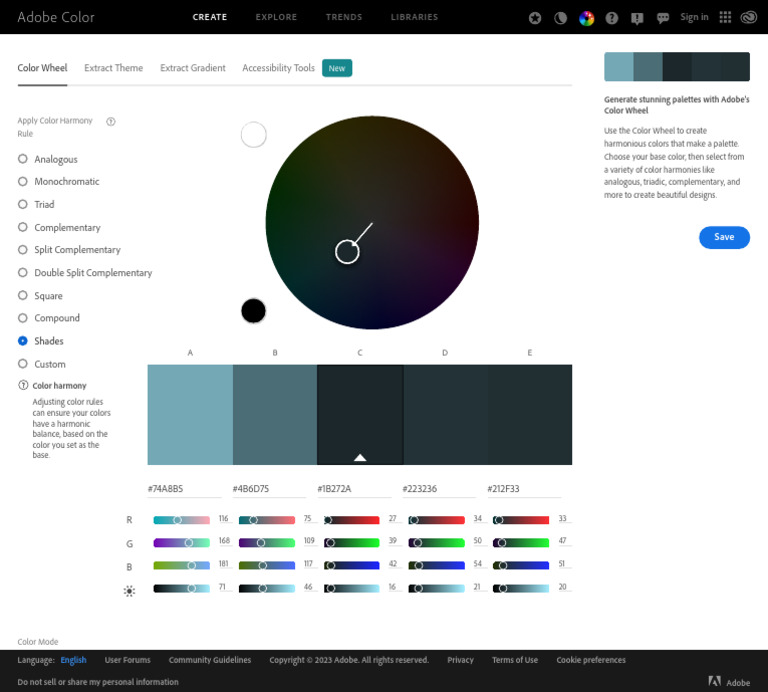
Task: Open Community Guidelines link
Action: (x=210, y=660)
